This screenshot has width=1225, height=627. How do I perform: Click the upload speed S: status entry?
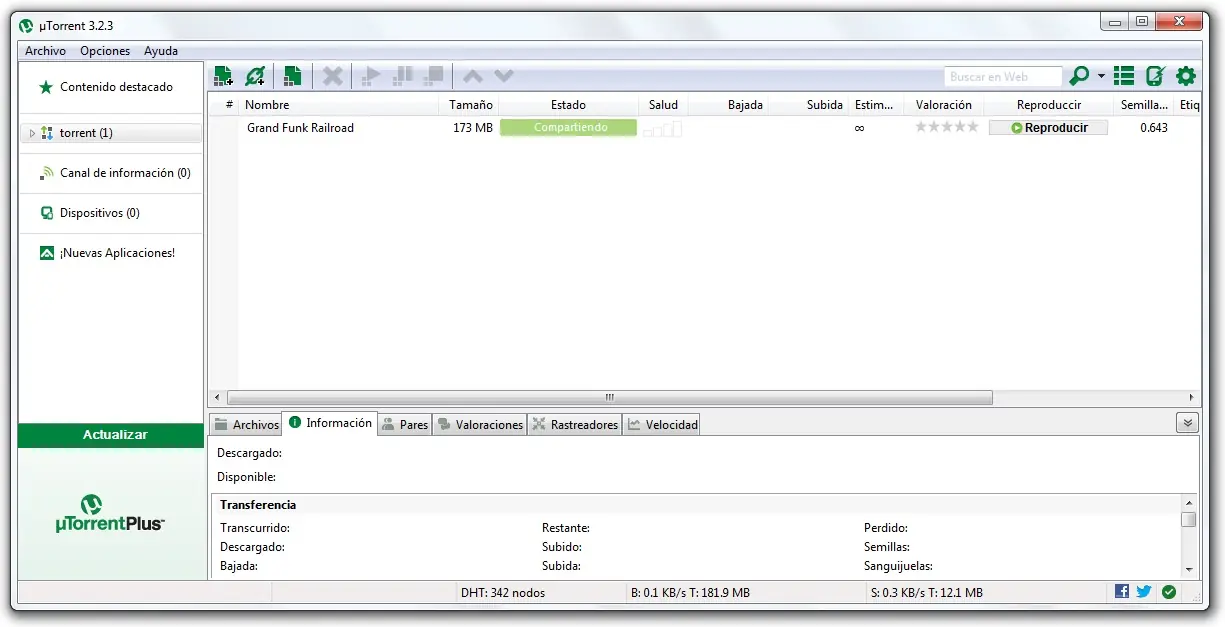(x=926, y=593)
